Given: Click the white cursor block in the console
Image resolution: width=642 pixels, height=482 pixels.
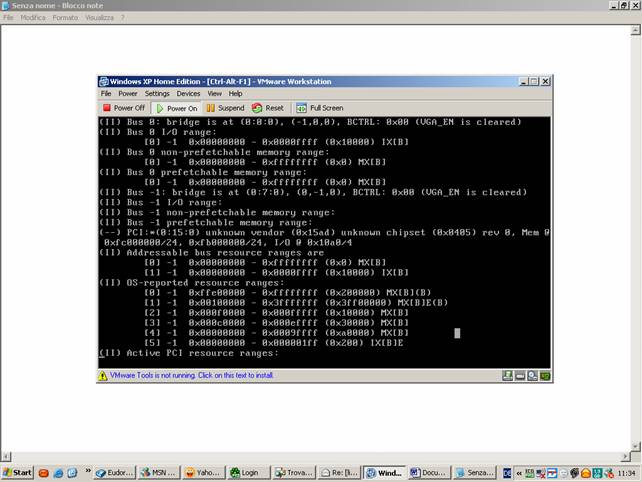Looking at the screenshot, I should pyautogui.click(x=457, y=333).
